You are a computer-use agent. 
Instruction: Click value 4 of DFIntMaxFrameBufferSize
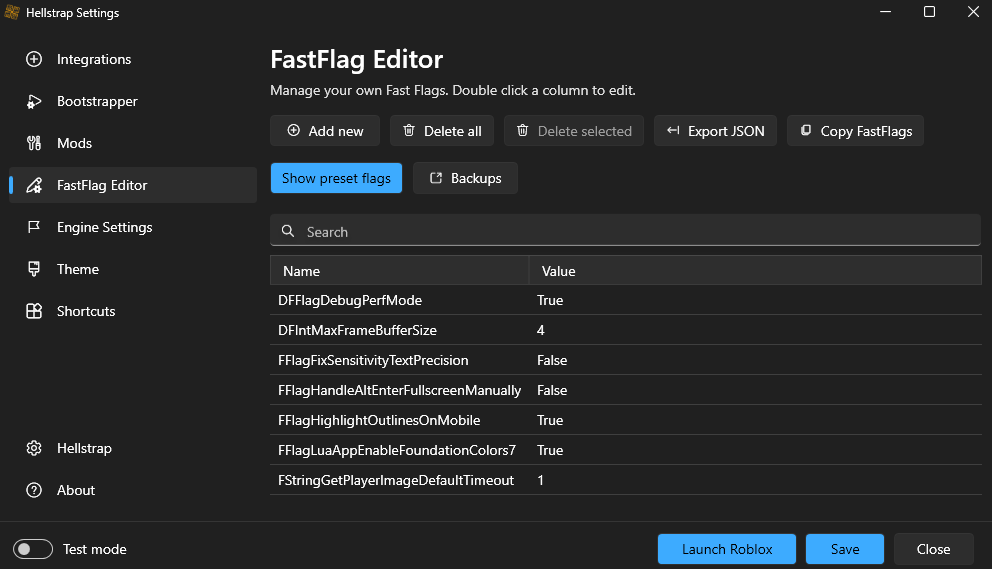(540, 330)
